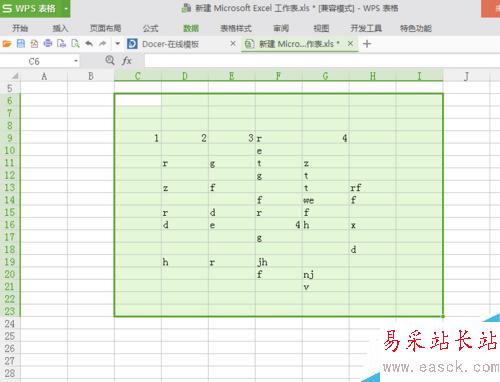Image resolution: width=500 pixels, height=382 pixels.
Task: Click the select-all corner triangle
Action: click(15, 76)
